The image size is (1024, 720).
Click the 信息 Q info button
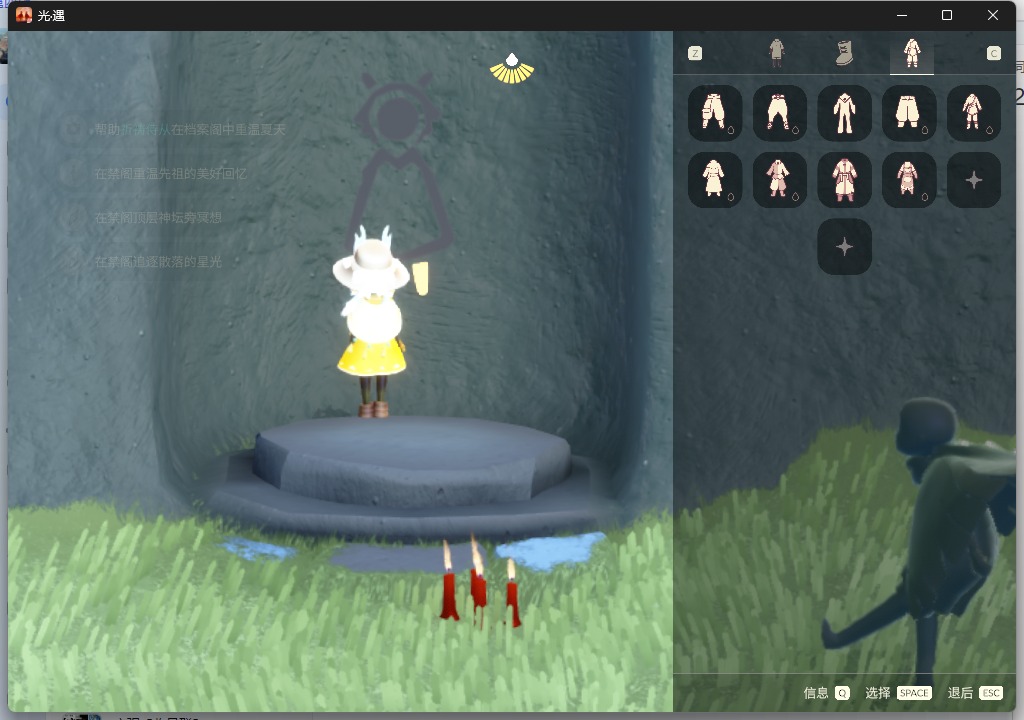(x=826, y=693)
